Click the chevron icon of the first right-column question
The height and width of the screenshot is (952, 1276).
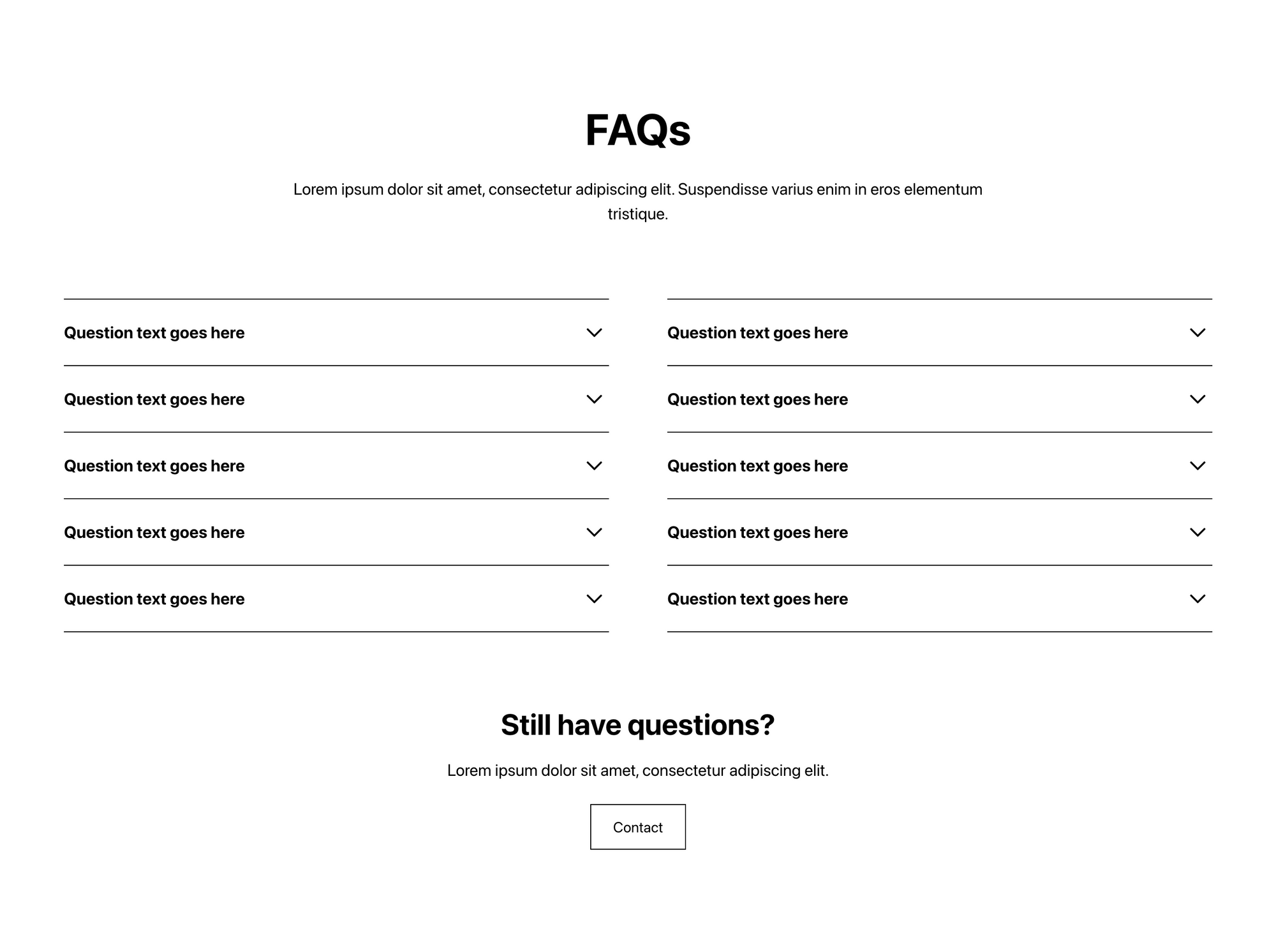click(x=1198, y=333)
